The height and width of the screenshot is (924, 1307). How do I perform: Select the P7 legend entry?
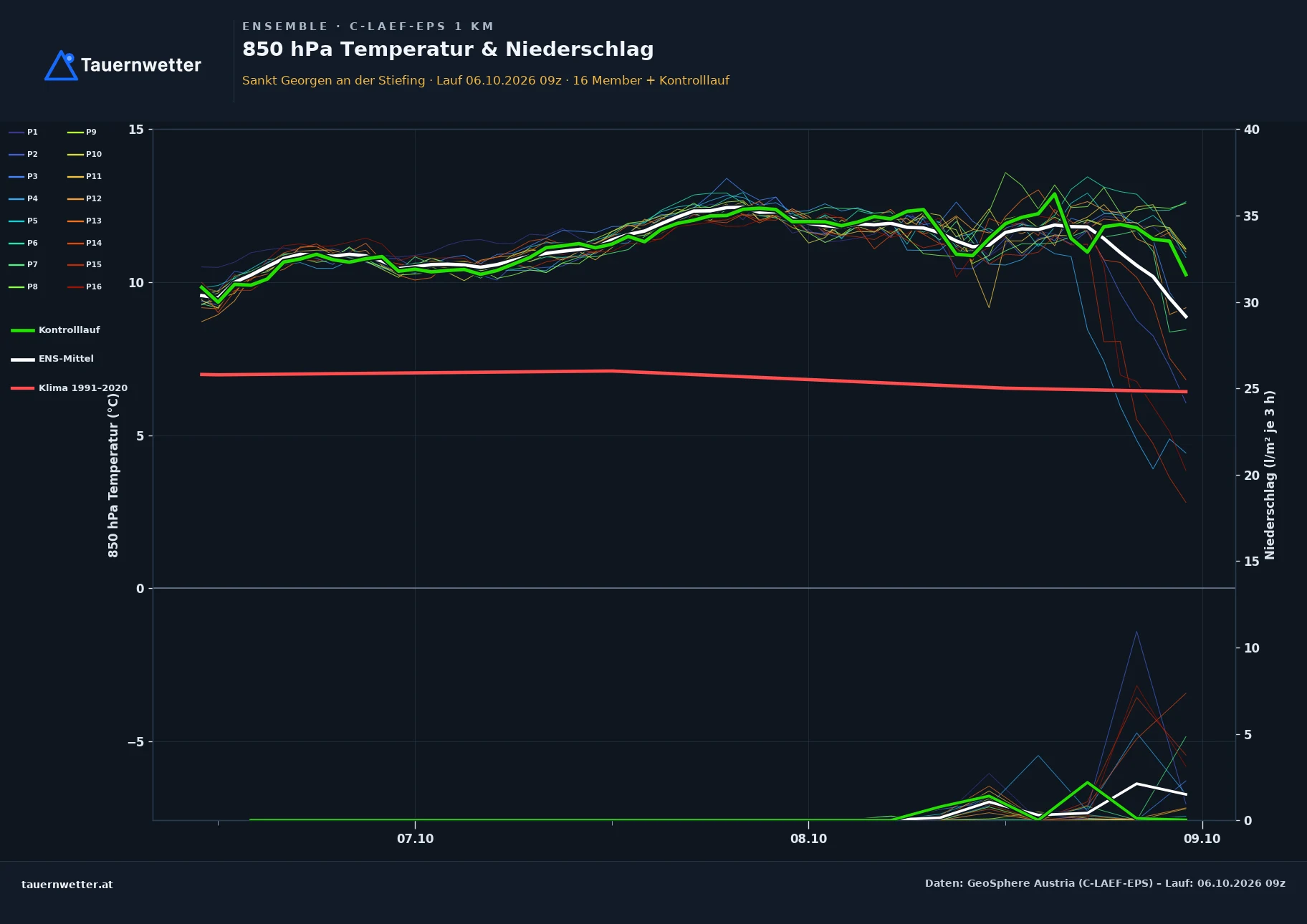click(x=24, y=264)
